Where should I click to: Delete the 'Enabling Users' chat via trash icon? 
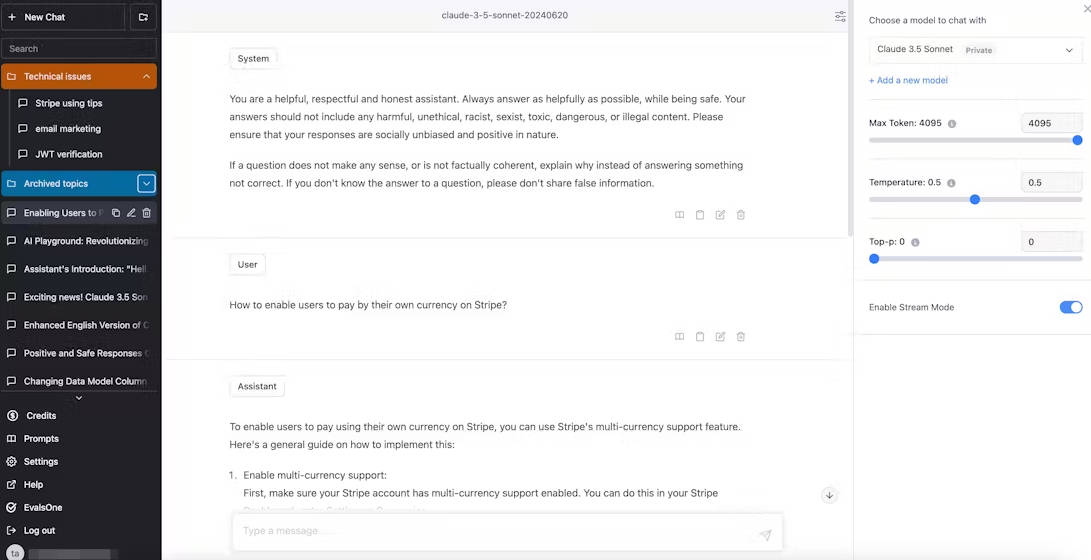click(x=146, y=213)
